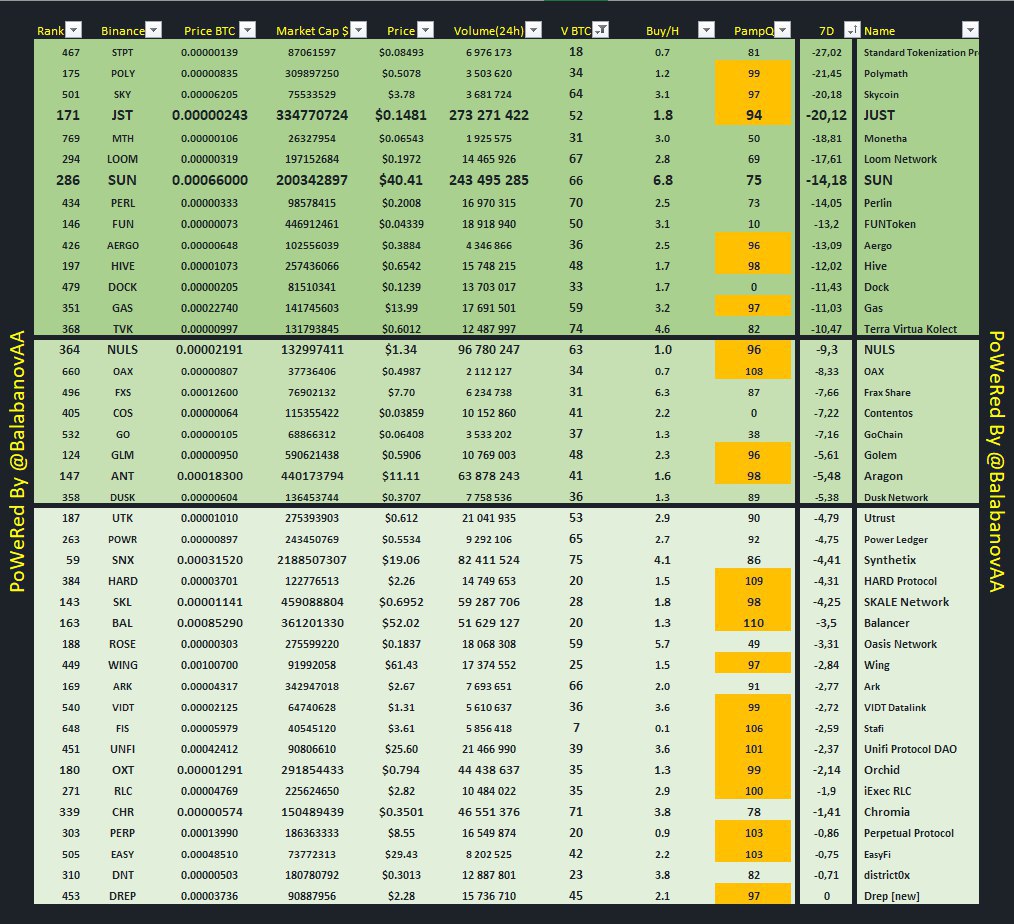Image resolution: width=1014 pixels, height=924 pixels.
Task: Select price $11.11 cell
Action: point(401,476)
